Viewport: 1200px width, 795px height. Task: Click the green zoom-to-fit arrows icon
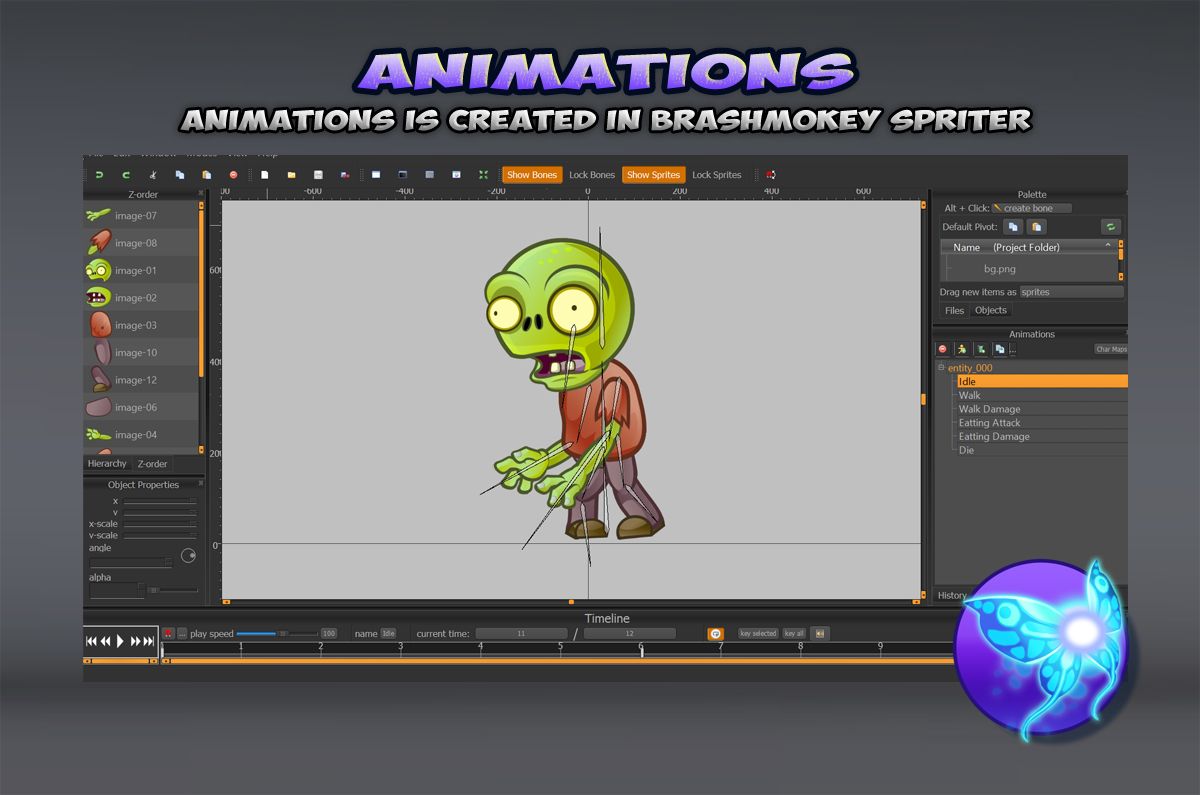[x=484, y=175]
